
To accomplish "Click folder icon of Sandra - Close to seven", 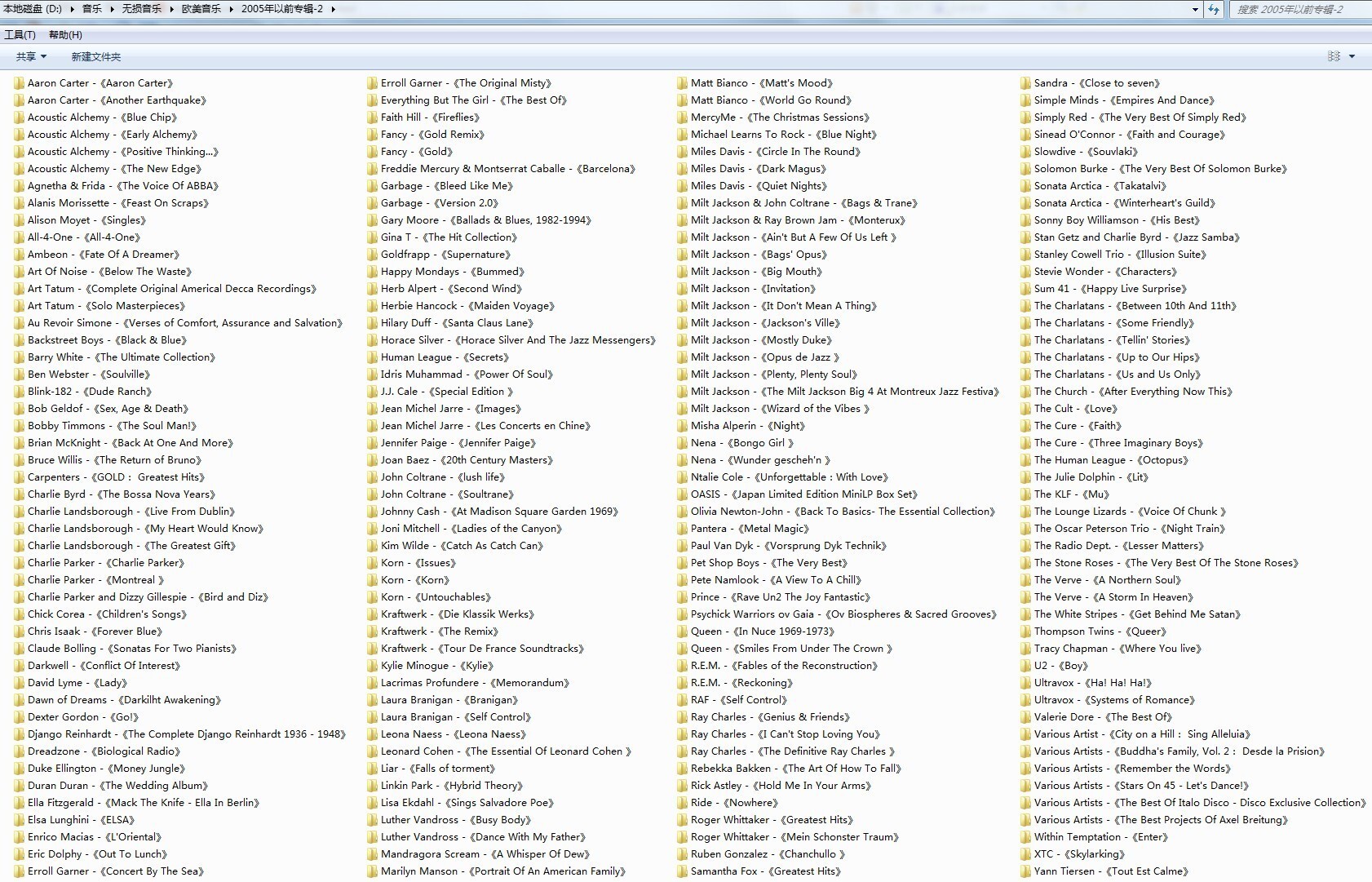I will tap(1025, 83).
